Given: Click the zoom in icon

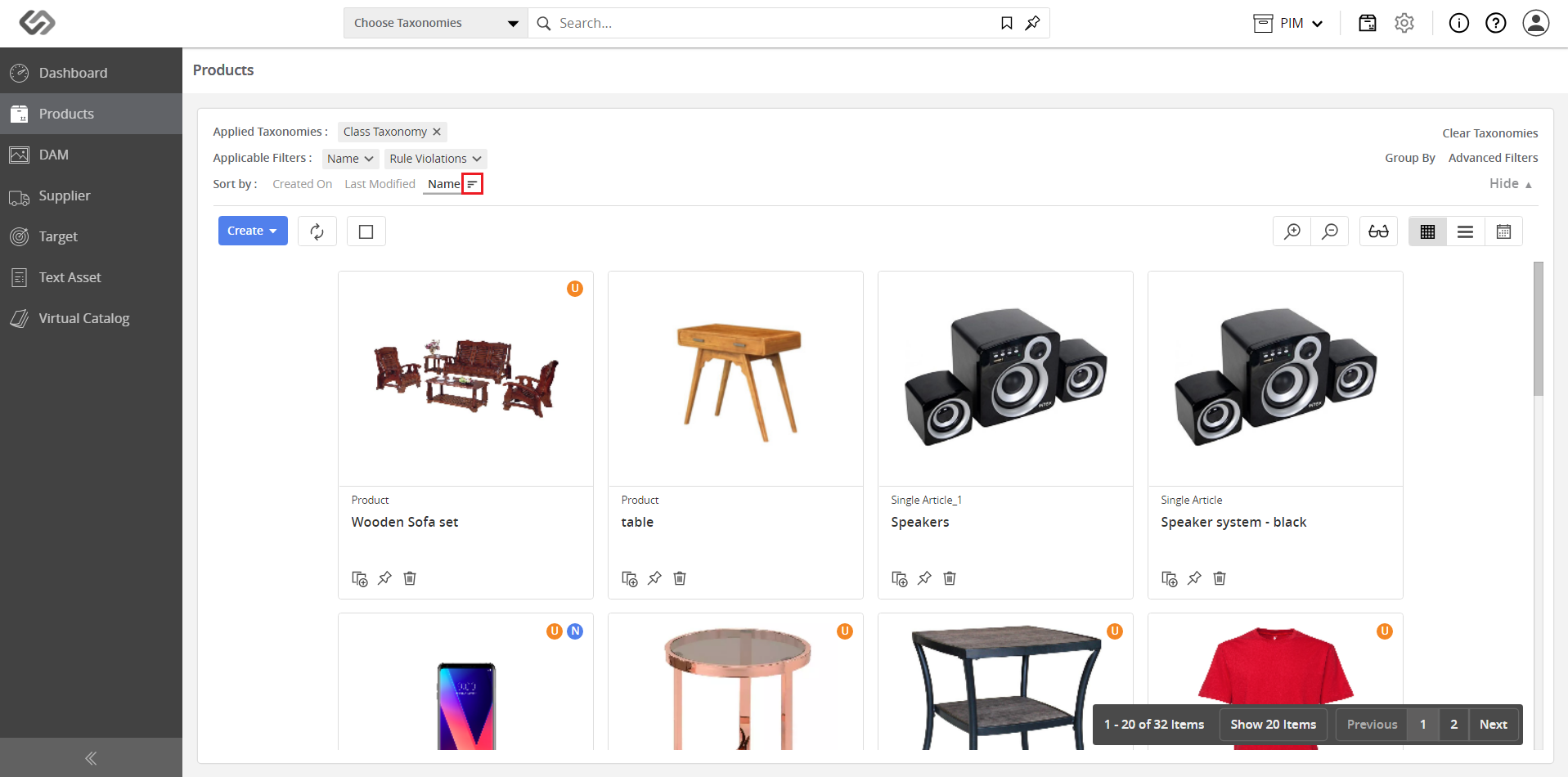Looking at the screenshot, I should pos(1292,231).
